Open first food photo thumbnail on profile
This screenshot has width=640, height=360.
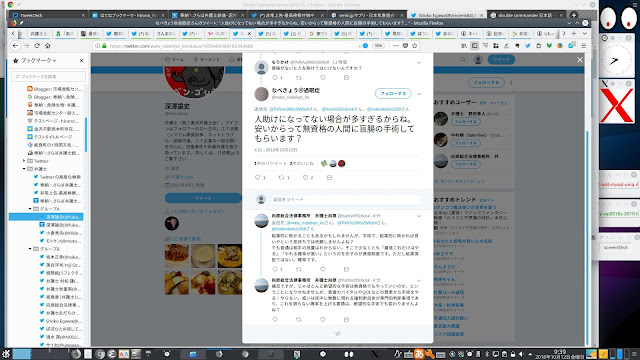click(177, 256)
